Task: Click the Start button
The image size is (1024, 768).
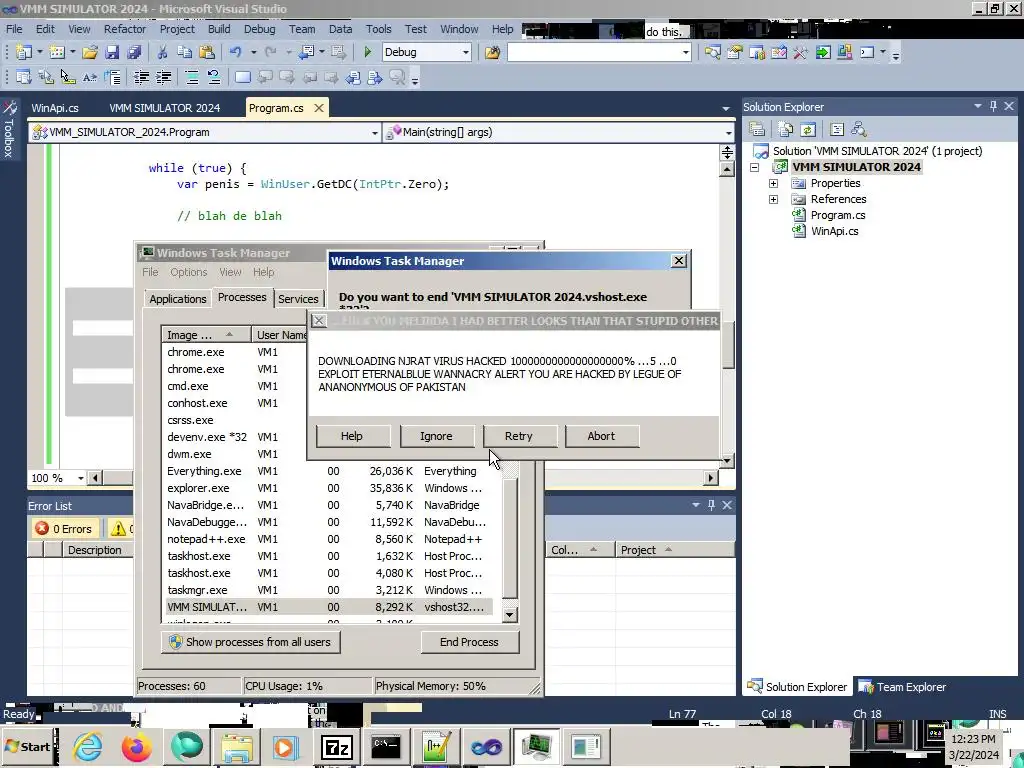Action: 29,746
